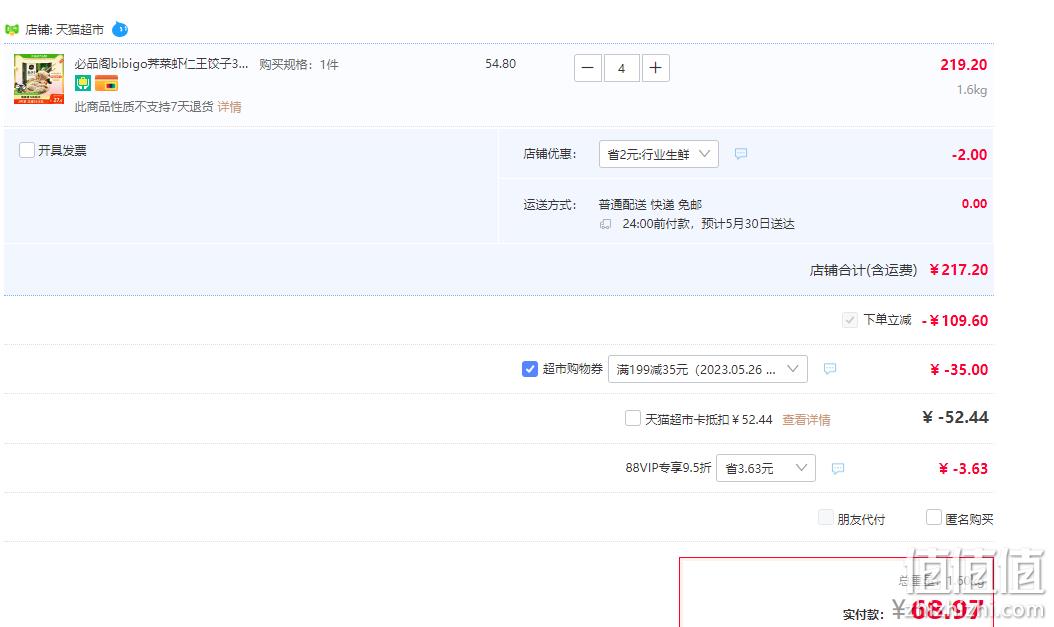Open the 查看详情 link for the supermarket card
Viewport: 1054px width, 627px height.
click(806, 419)
